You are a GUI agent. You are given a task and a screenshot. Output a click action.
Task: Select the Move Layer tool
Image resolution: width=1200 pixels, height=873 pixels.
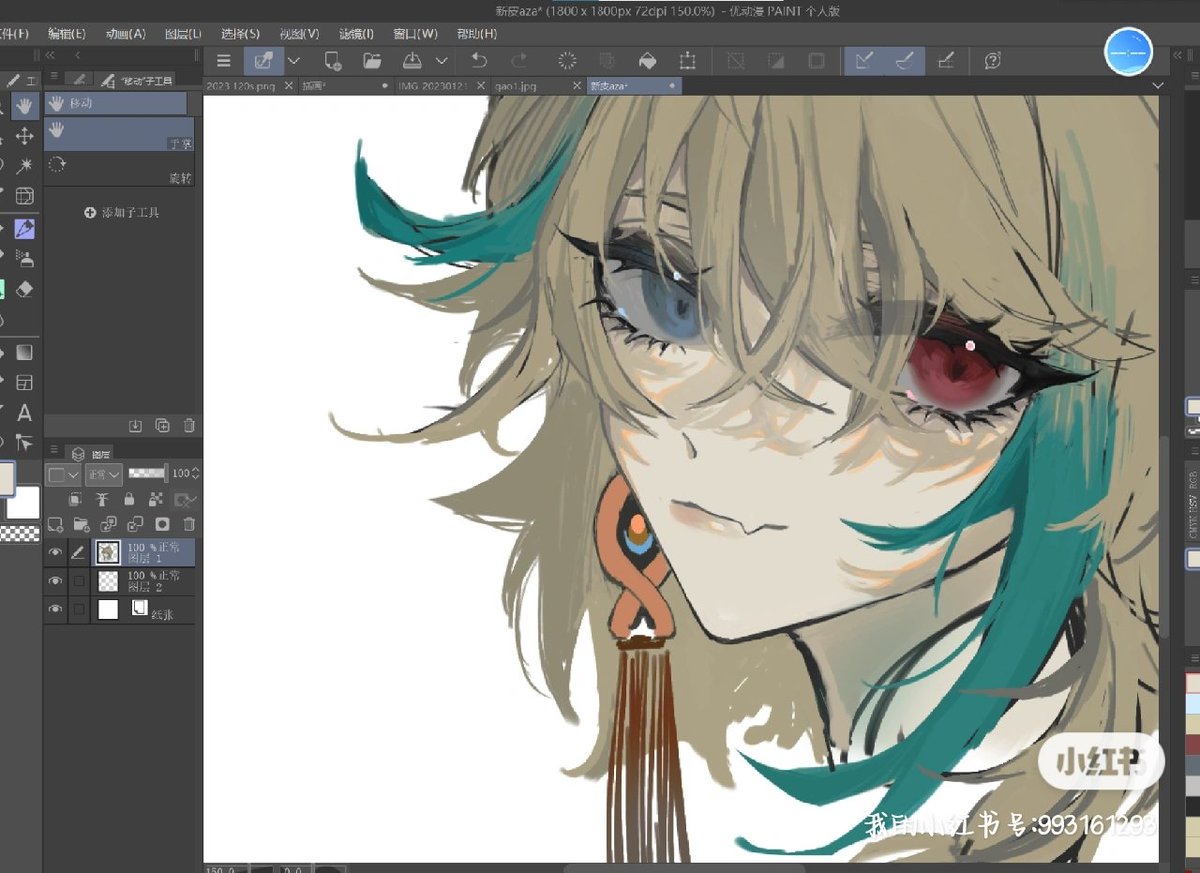point(25,136)
